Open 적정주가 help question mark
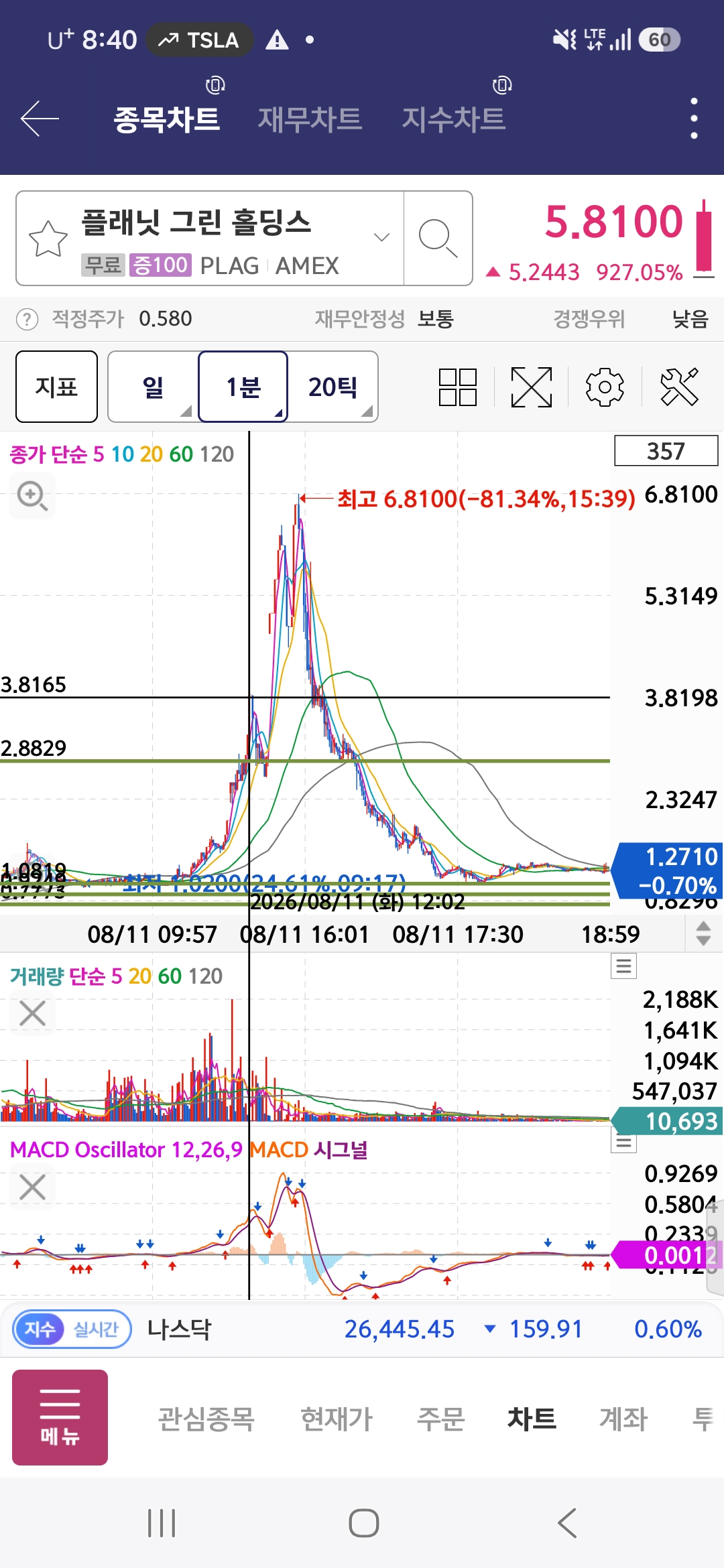The width and height of the screenshot is (724, 1568). point(27,319)
